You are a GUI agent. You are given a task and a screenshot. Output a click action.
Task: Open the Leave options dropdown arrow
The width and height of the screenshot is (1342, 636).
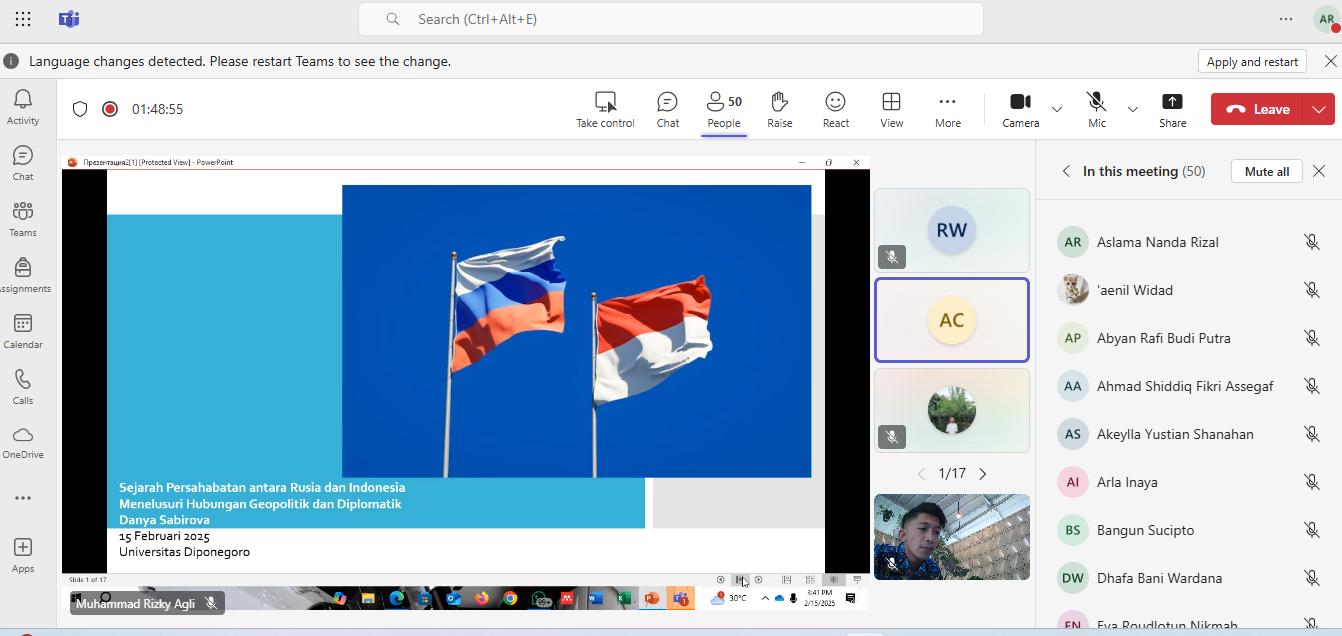(x=1319, y=109)
